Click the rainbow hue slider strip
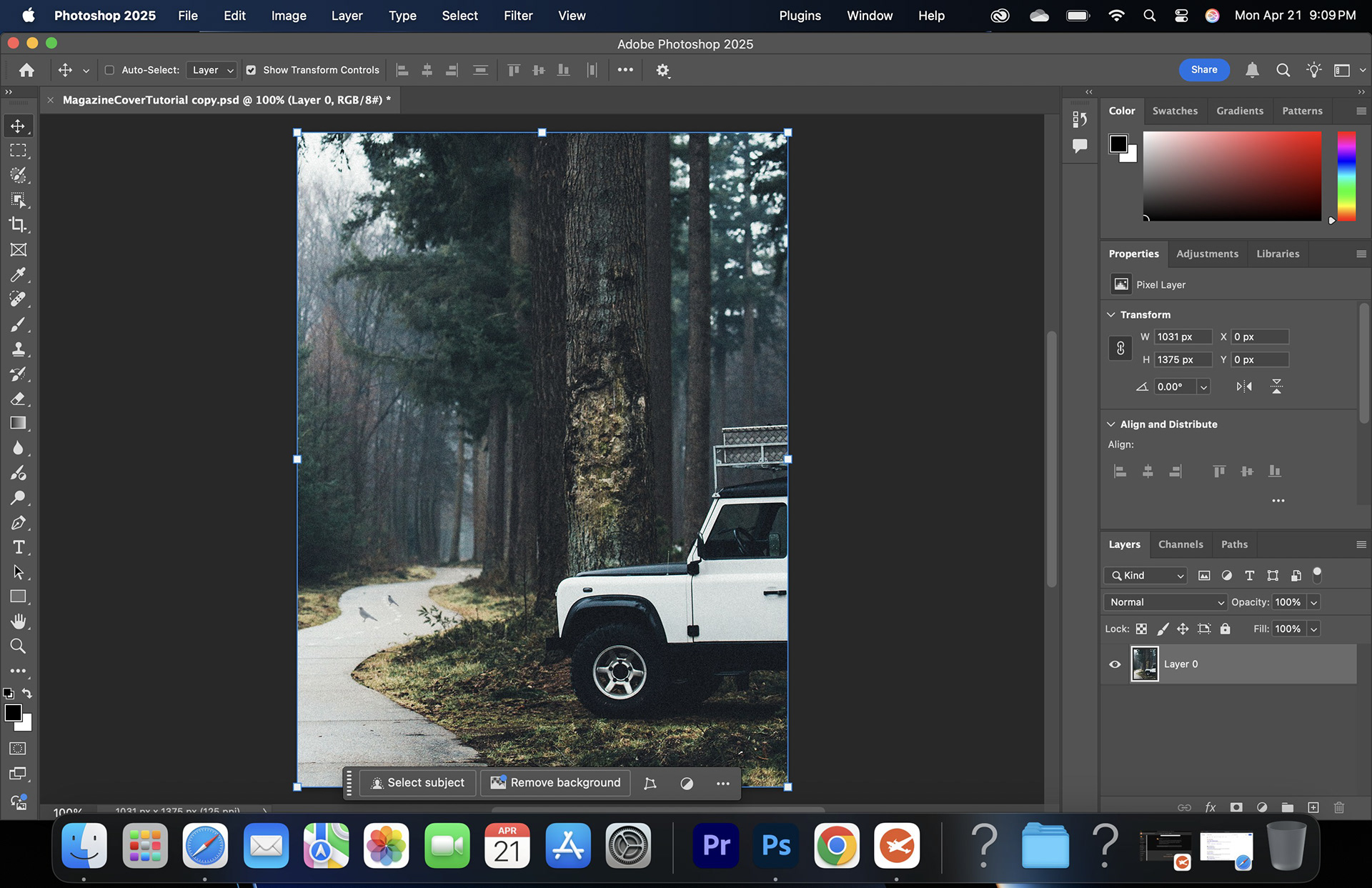This screenshot has height=888, width=1372. (1346, 176)
